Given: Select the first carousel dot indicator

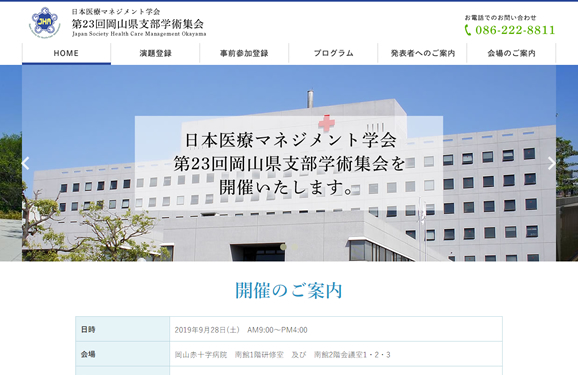Looking at the screenshot, I should [283, 247].
